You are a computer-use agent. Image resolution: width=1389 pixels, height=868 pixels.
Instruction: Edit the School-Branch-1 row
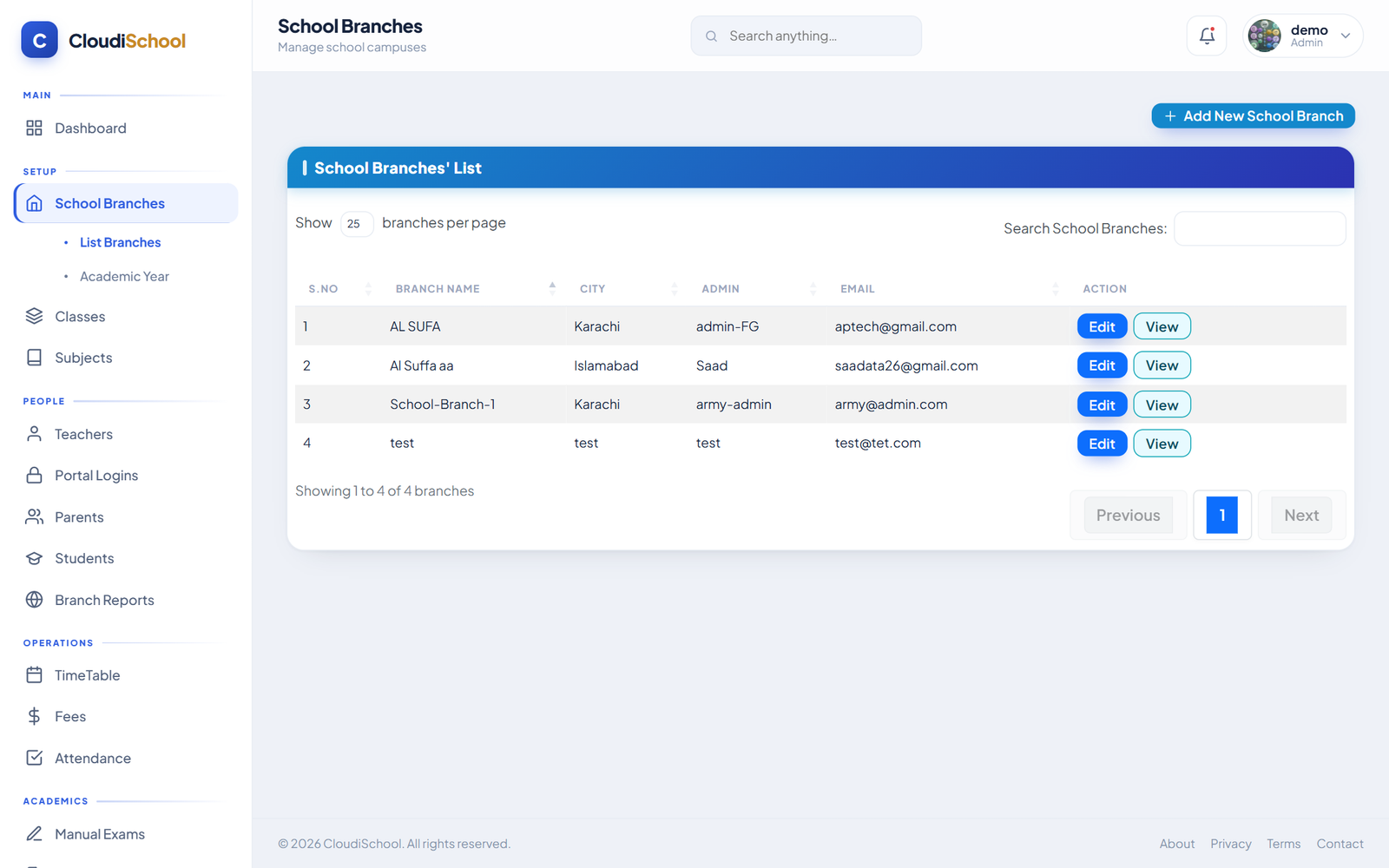(x=1102, y=404)
